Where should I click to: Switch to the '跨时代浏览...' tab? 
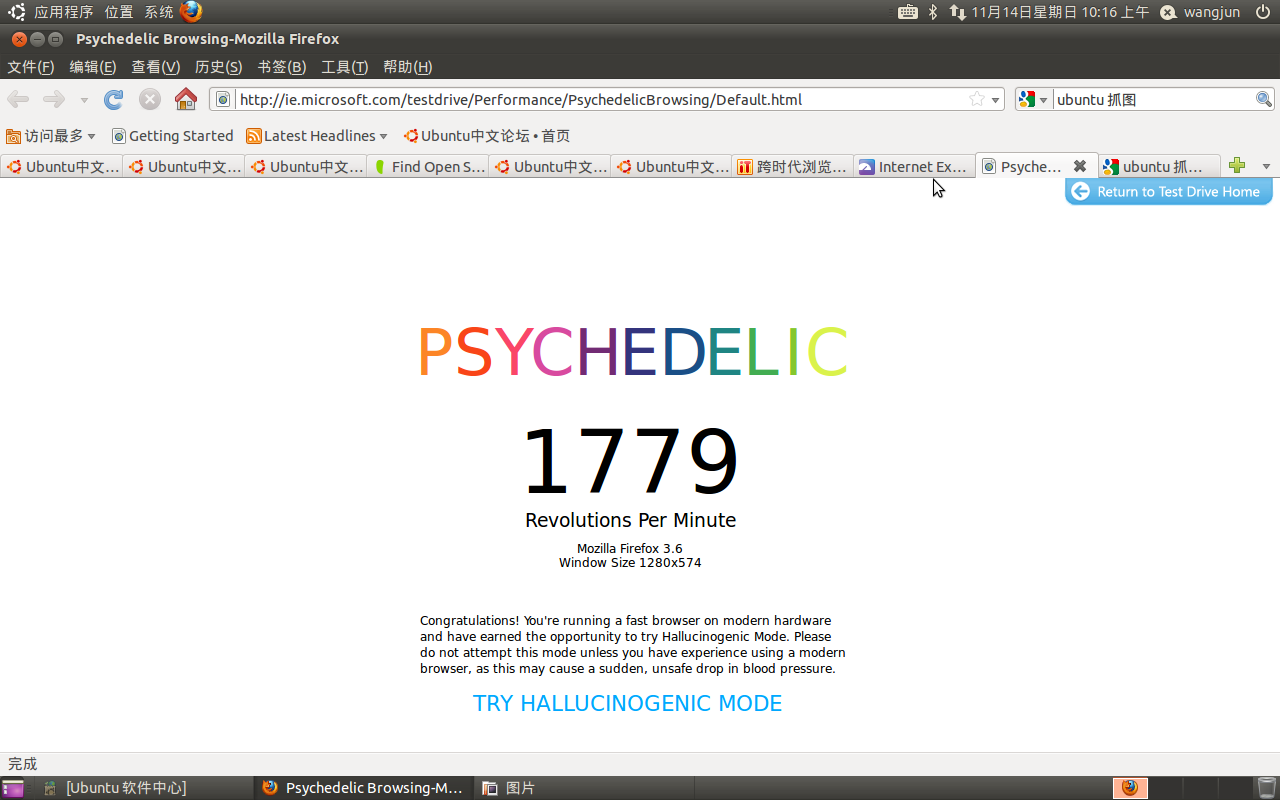coord(793,166)
